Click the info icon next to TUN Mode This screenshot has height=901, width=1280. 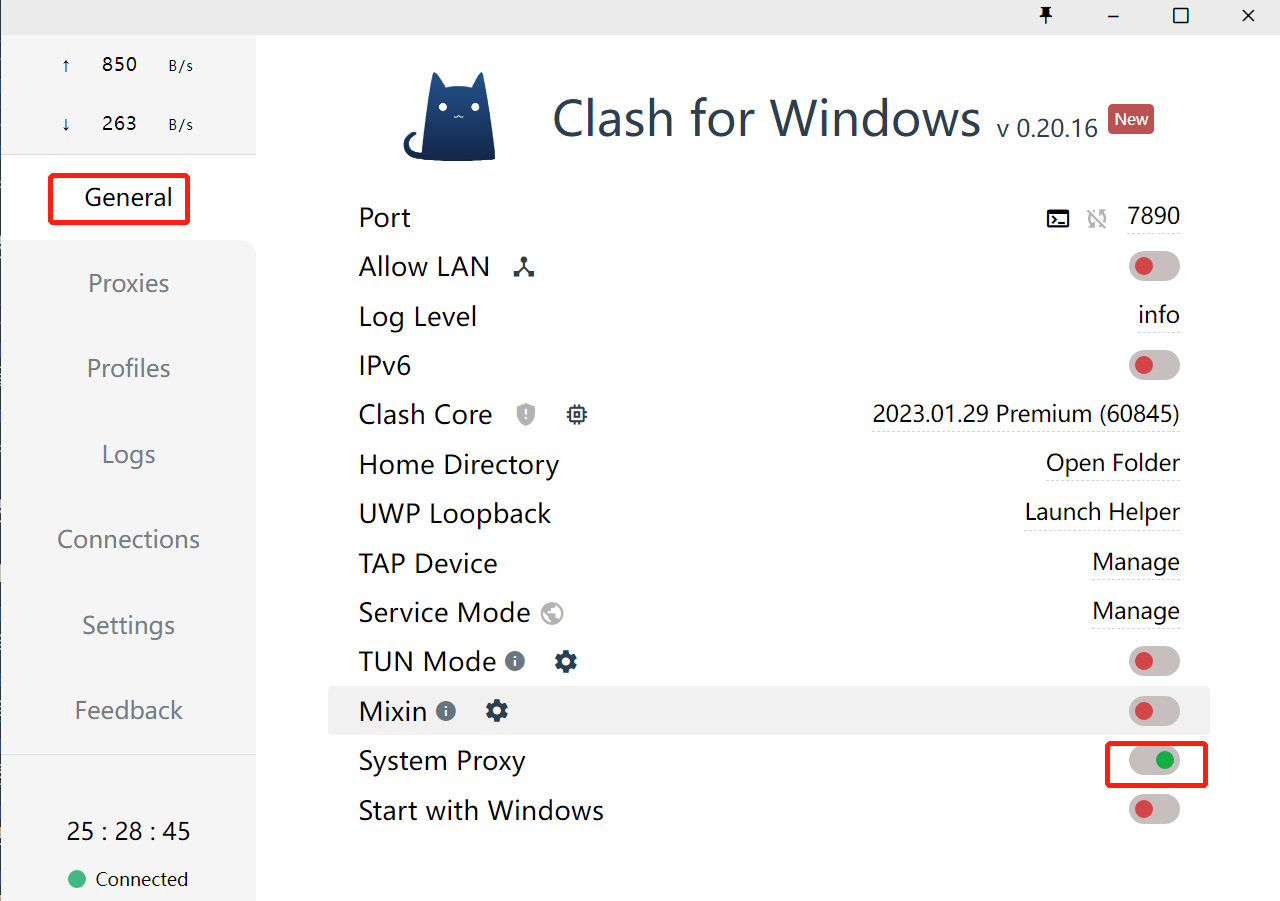(515, 661)
